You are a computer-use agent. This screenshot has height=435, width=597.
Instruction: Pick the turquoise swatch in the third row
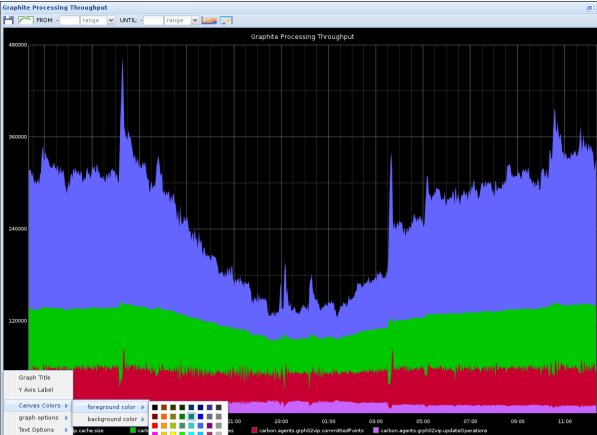coord(192,425)
